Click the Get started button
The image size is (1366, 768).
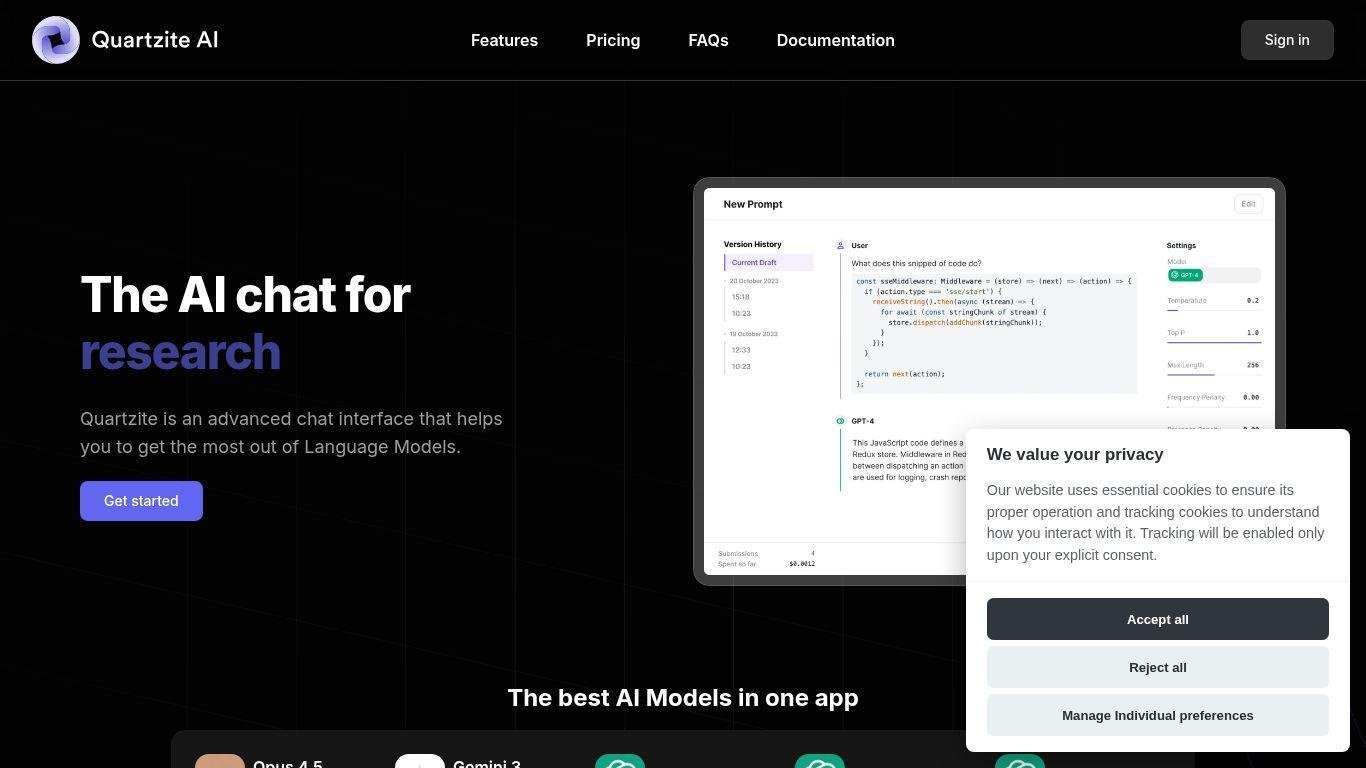(x=141, y=501)
